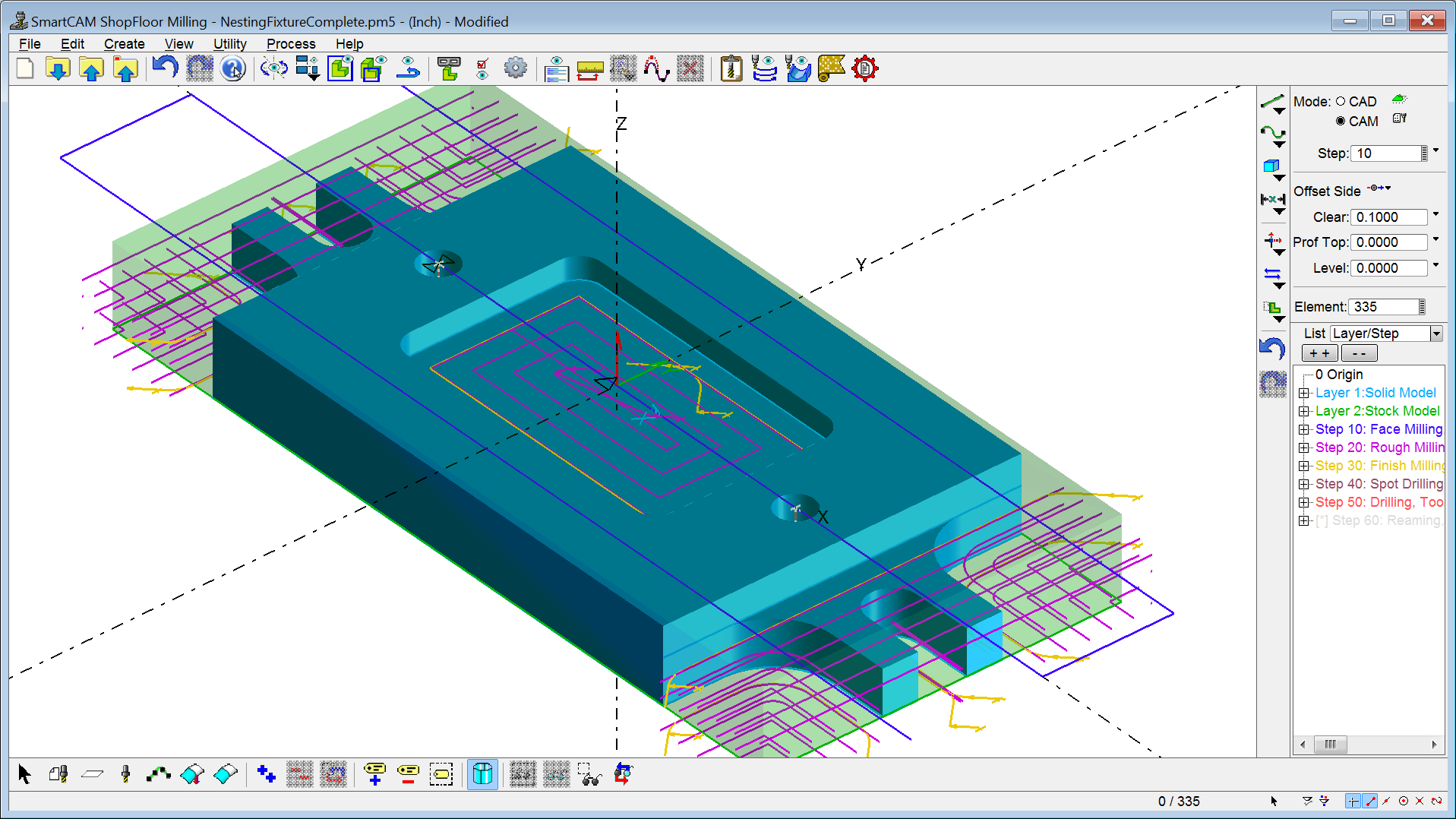Toggle the solid cylinder display icon

[482, 774]
